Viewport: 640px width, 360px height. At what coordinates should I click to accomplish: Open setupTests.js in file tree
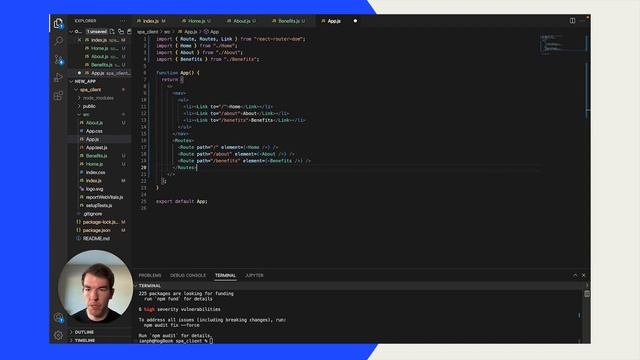pyautogui.click(x=99, y=205)
